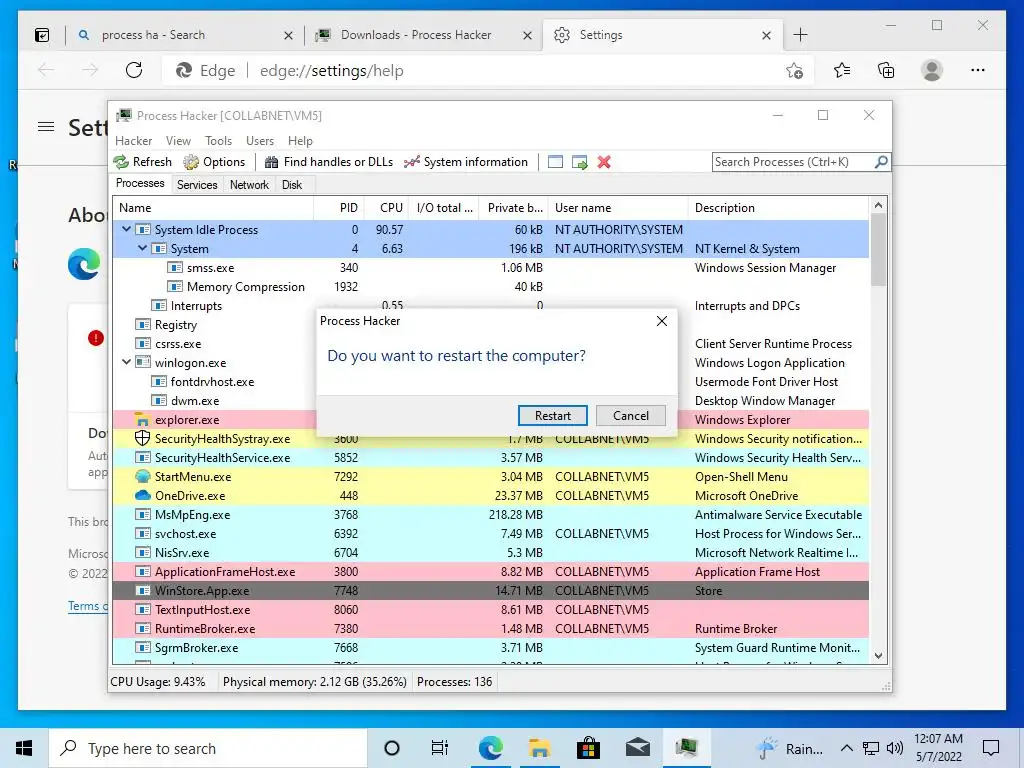This screenshot has height=768, width=1024.
Task: Sort by the Description column header
Action: pos(778,208)
